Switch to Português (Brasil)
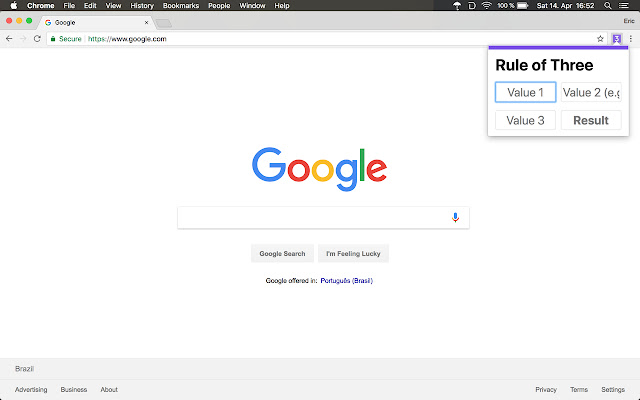 (347, 280)
